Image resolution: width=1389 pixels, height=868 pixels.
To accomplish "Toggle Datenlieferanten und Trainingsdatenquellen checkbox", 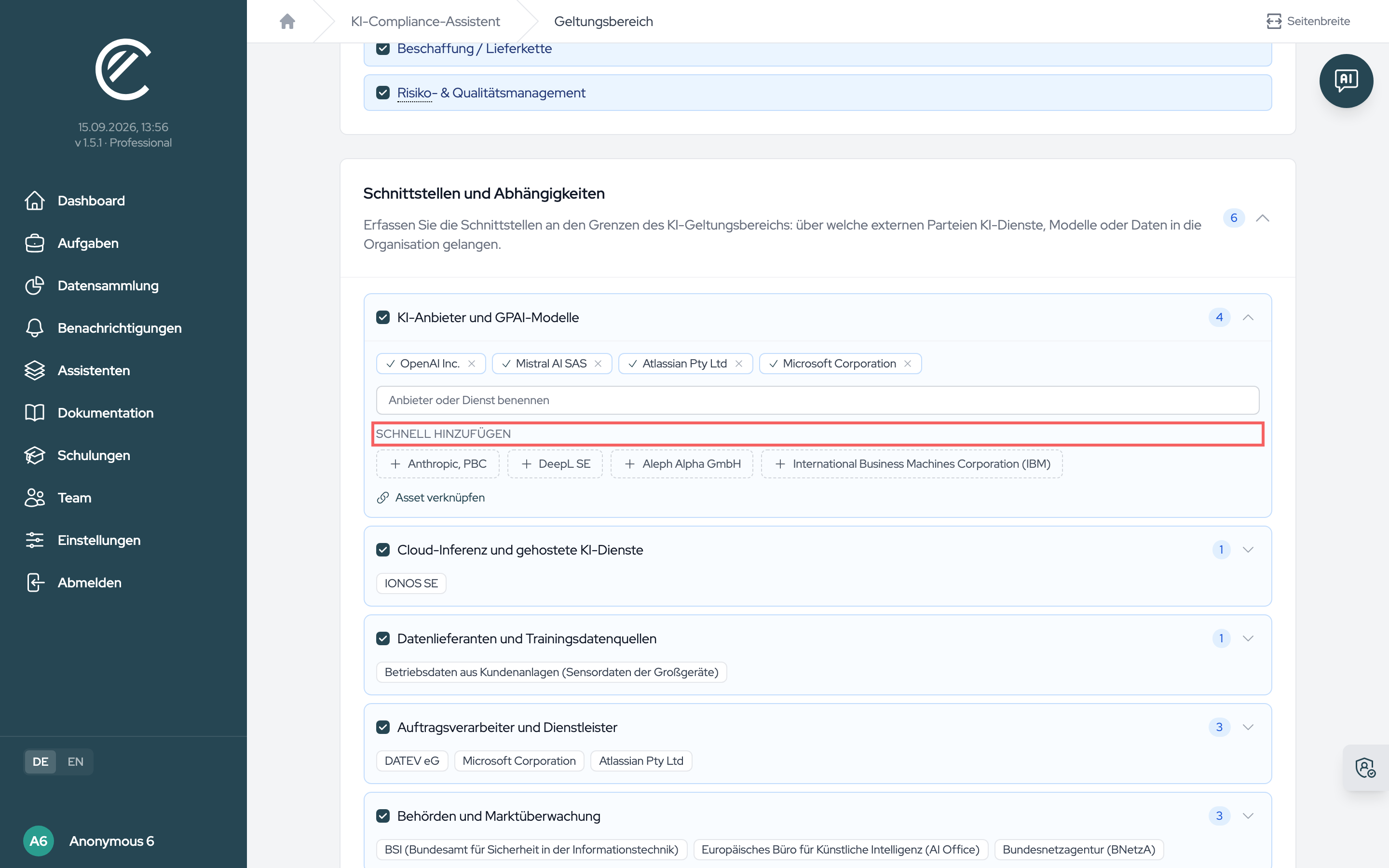I will [383, 638].
